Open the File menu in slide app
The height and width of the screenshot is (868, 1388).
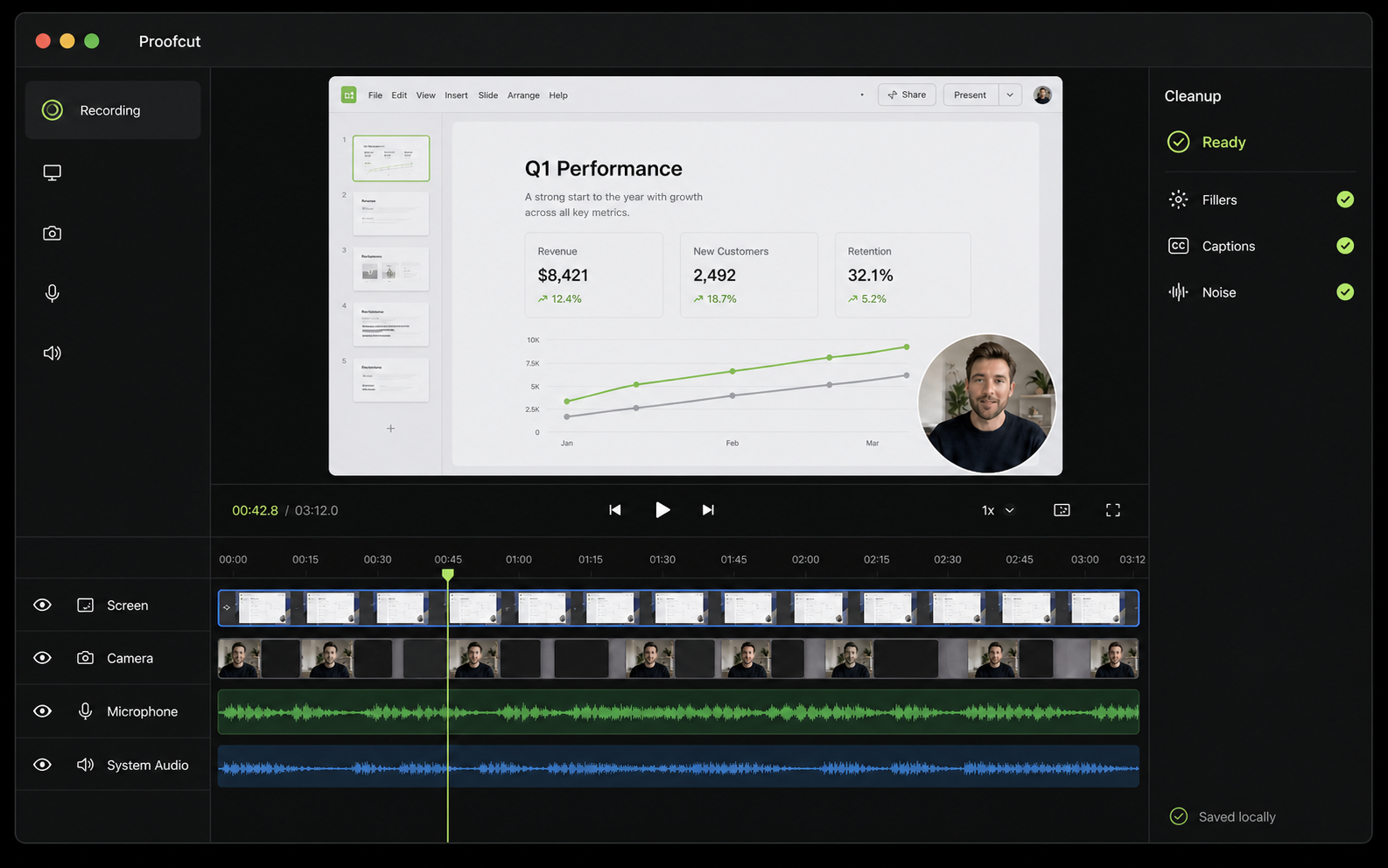click(375, 95)
